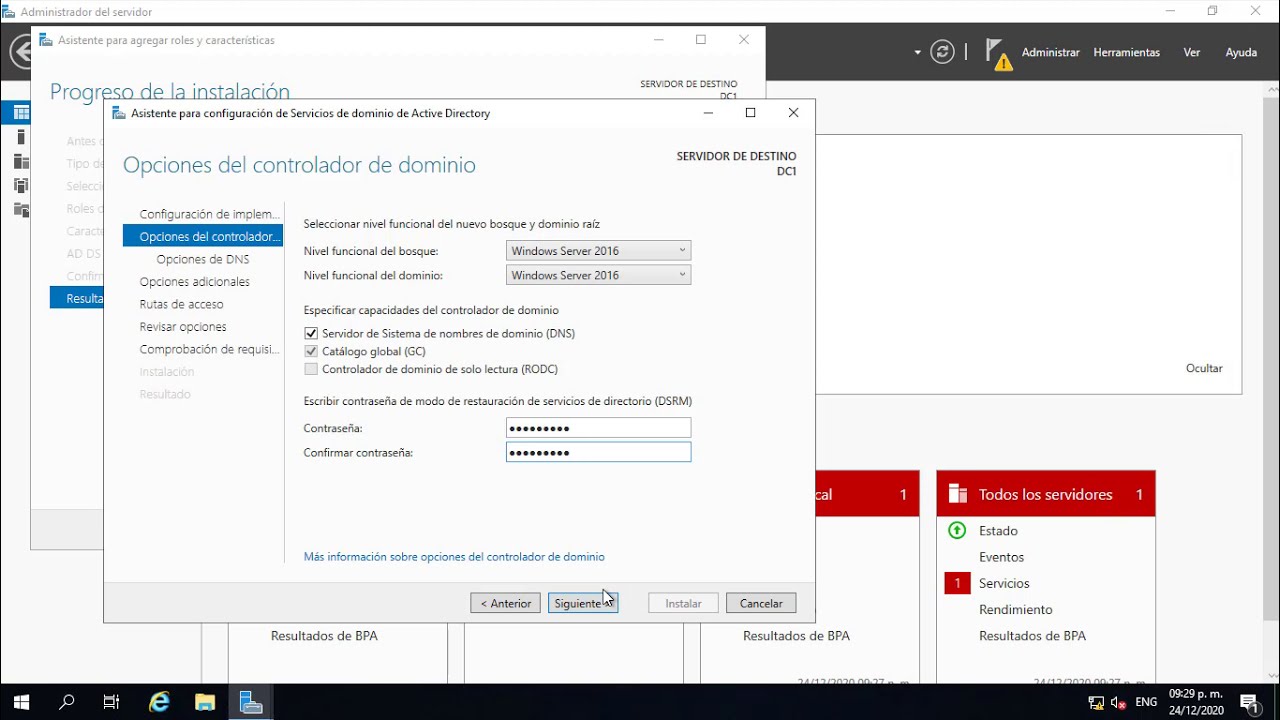Open the Windows Start menu
The height and width of the screenshot is (720, 1280).
[21, 702]
